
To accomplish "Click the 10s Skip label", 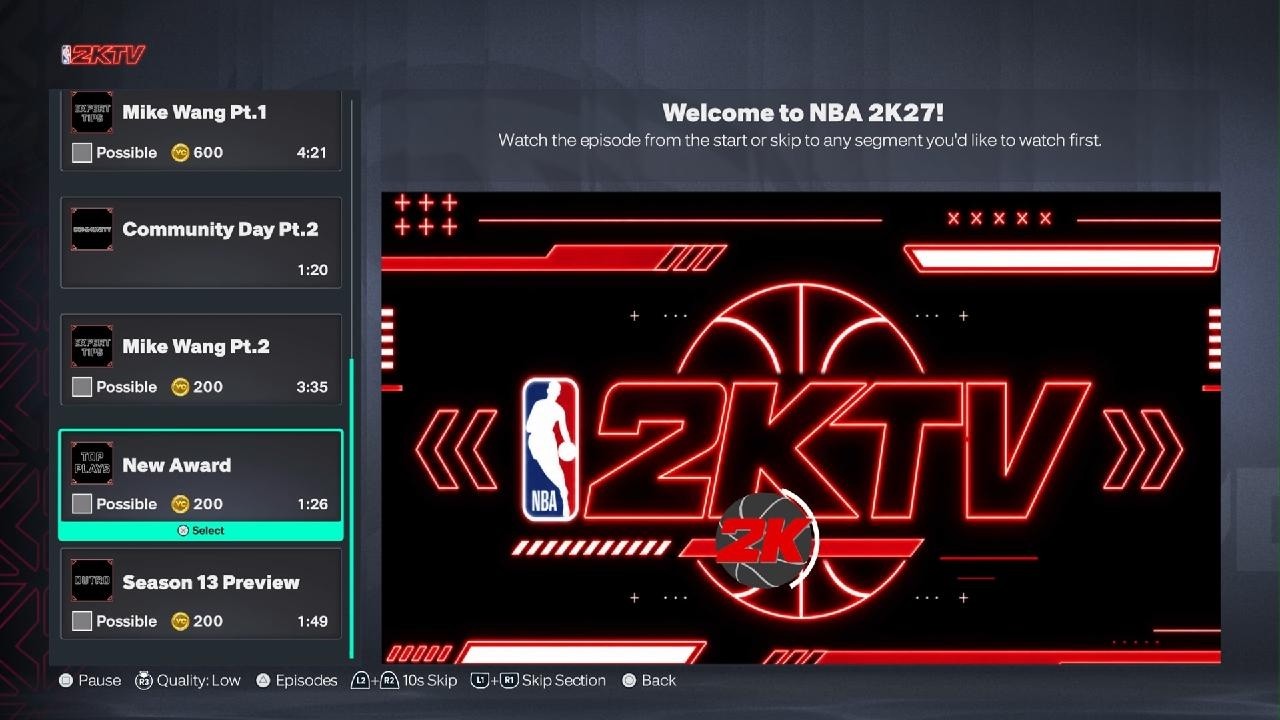I will (430, 680).
